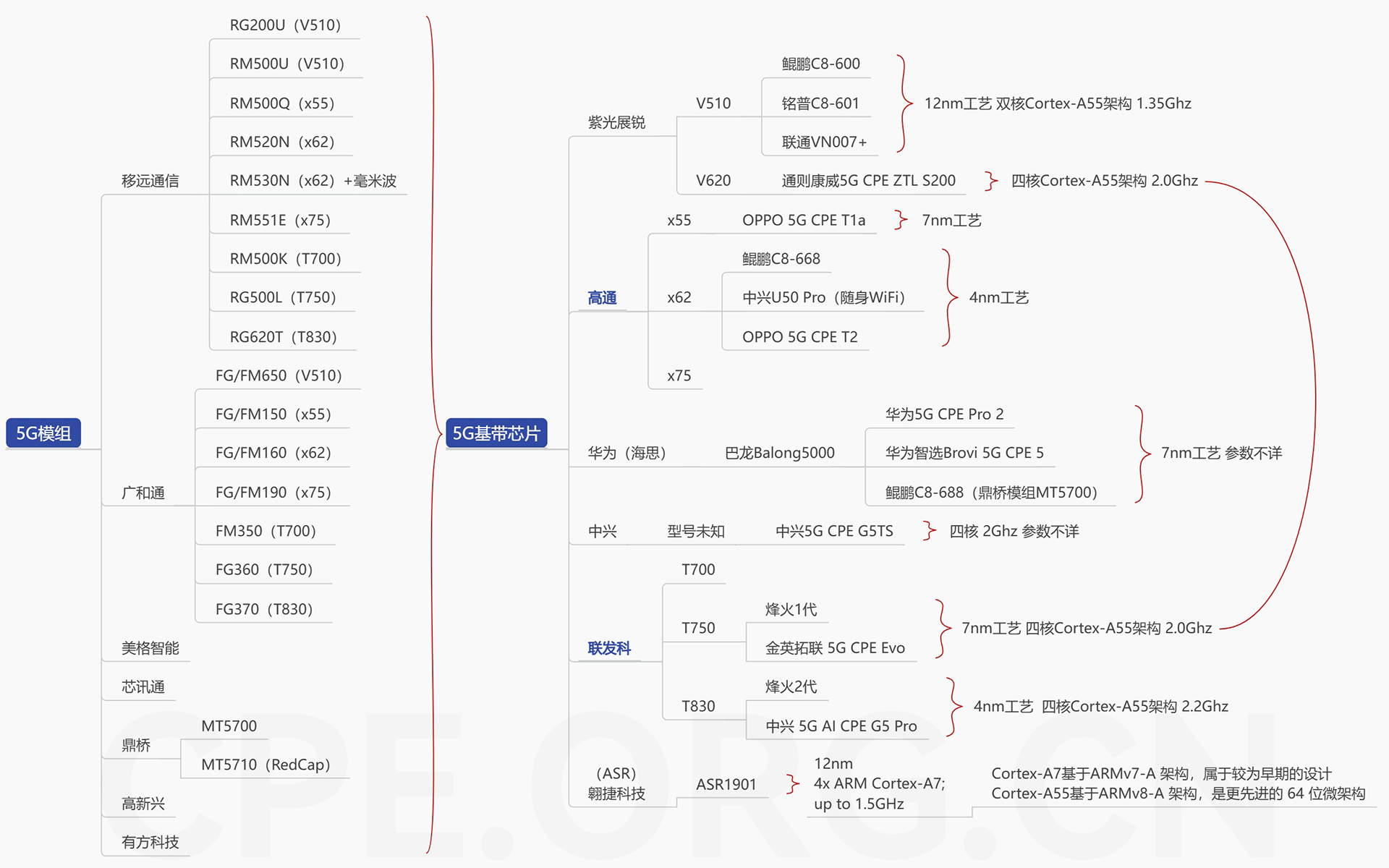Click 通则康威5G CPE ZTL S200 node
Viewport: 1389px width, 868px height.
tap(868, 181)
